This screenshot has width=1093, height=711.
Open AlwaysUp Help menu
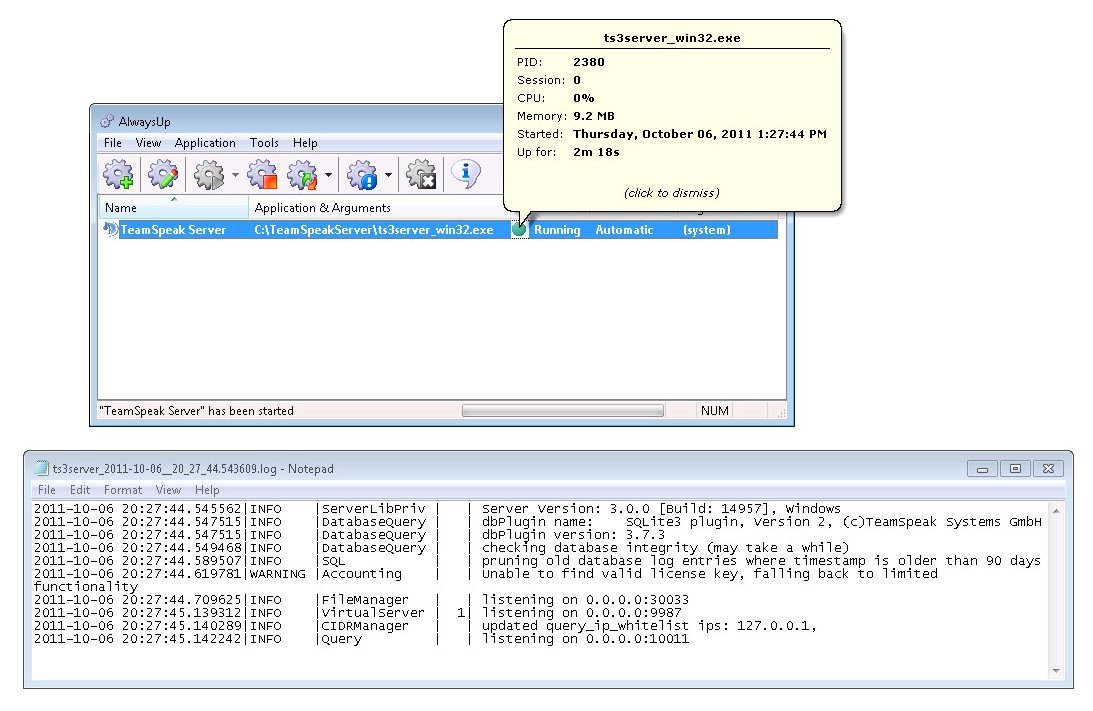point(305,143)
